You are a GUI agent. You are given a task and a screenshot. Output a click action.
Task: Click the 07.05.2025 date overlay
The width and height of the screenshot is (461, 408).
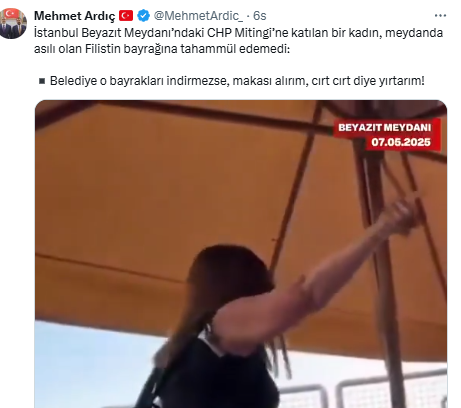click(x=401, y=142)
